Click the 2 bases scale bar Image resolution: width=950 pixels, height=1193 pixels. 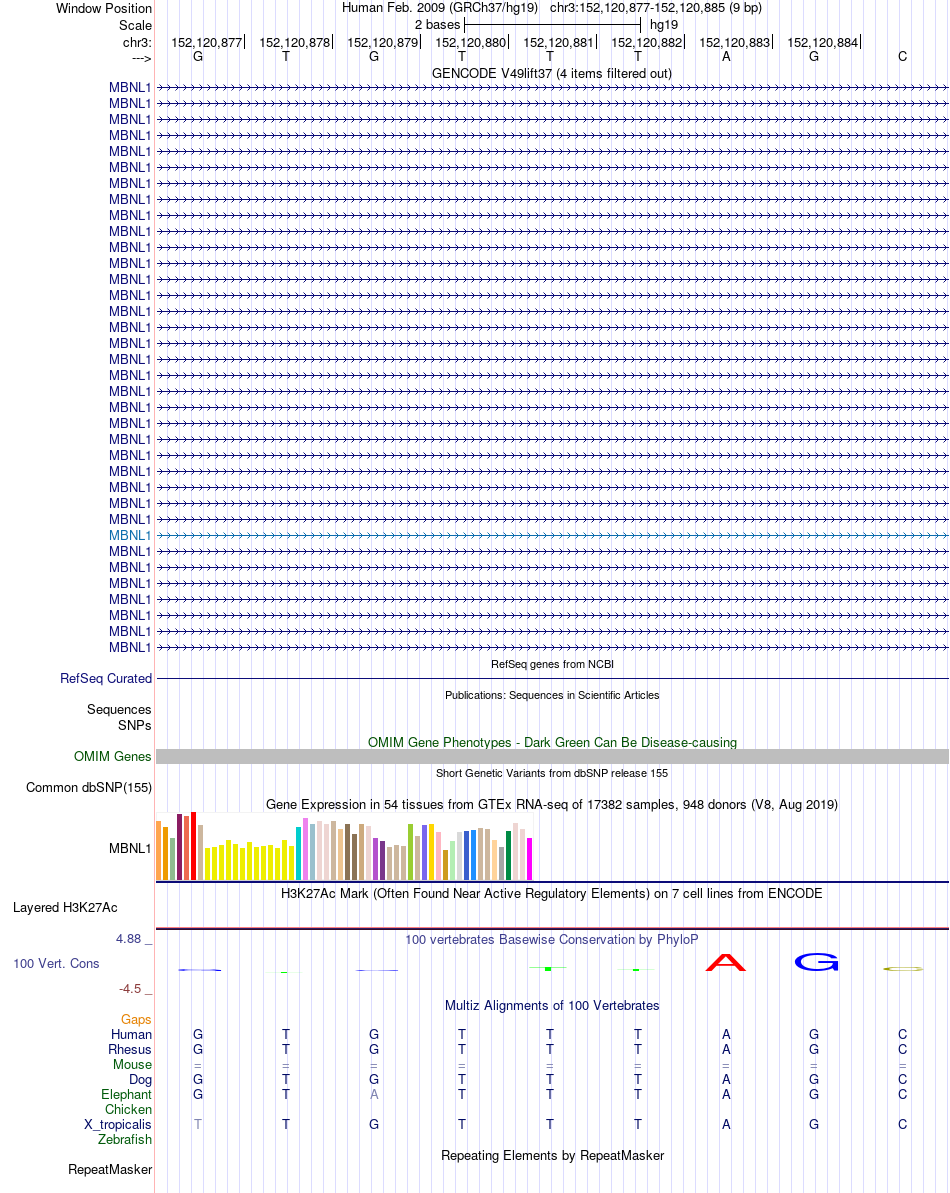pyautogui.click(x=553, y=25)
